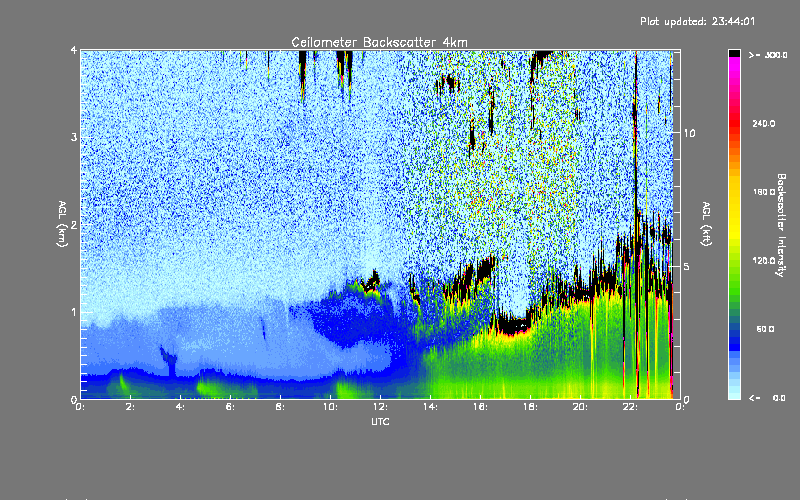Click the 'AGL (km)' left axis label
Screen dimensions: 800x500
(62, 224)
